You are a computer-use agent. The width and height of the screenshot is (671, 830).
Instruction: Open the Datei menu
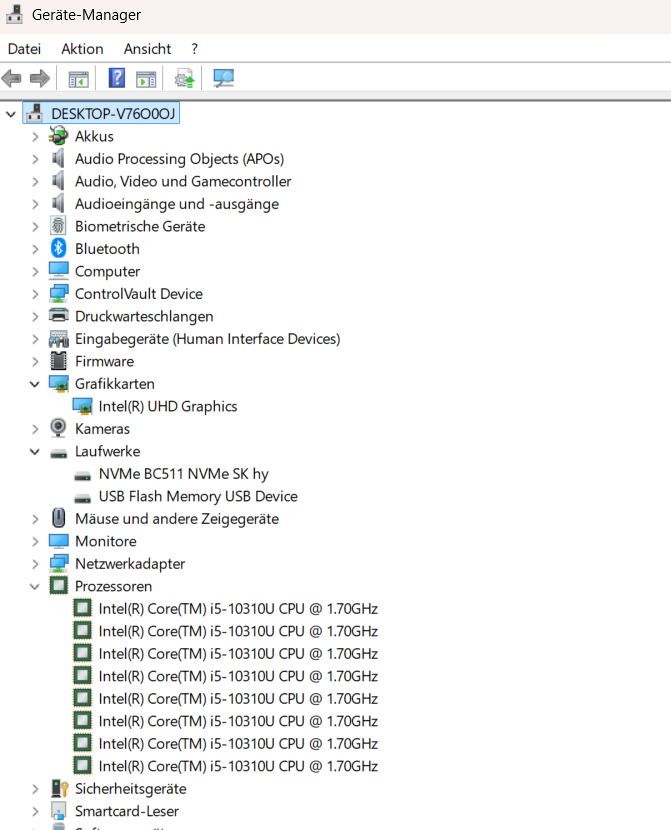click(x=24, y=49)
